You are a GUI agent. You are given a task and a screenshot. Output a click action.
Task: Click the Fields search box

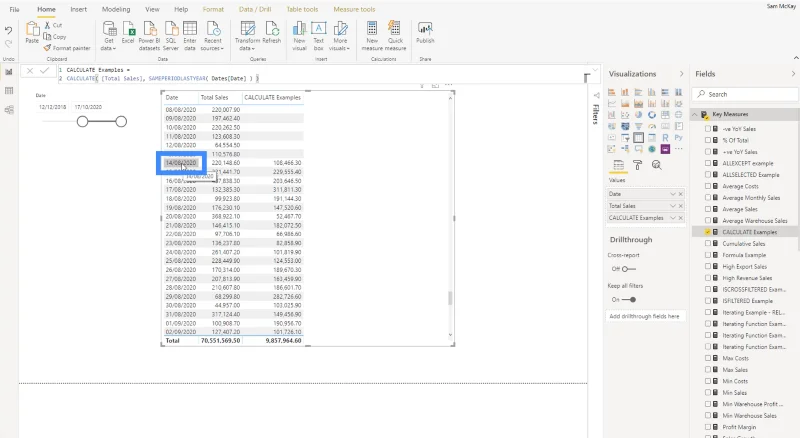[x=744, y=94]
